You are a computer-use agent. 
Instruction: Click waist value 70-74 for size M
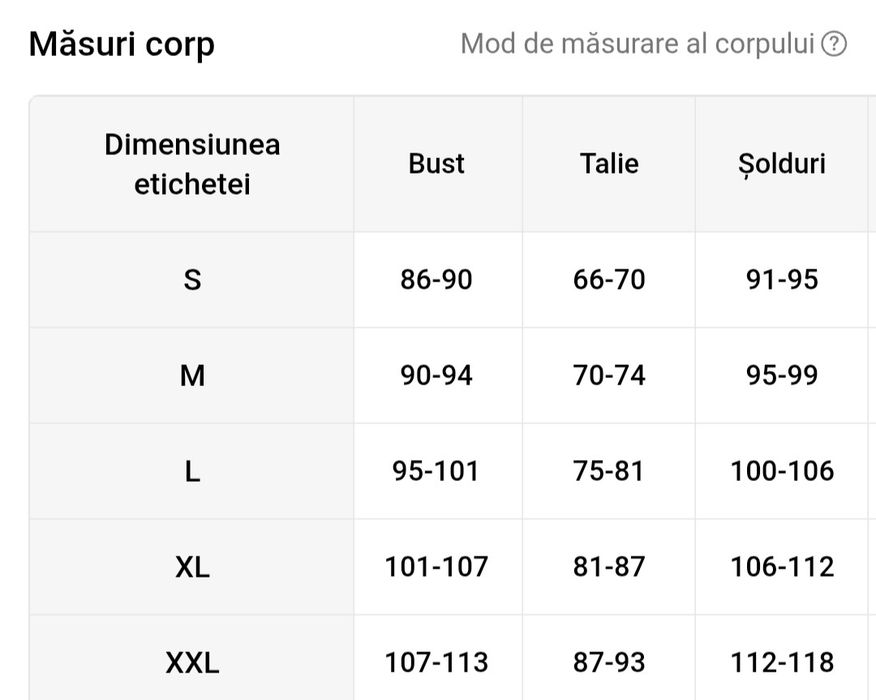tap(608, 376)
